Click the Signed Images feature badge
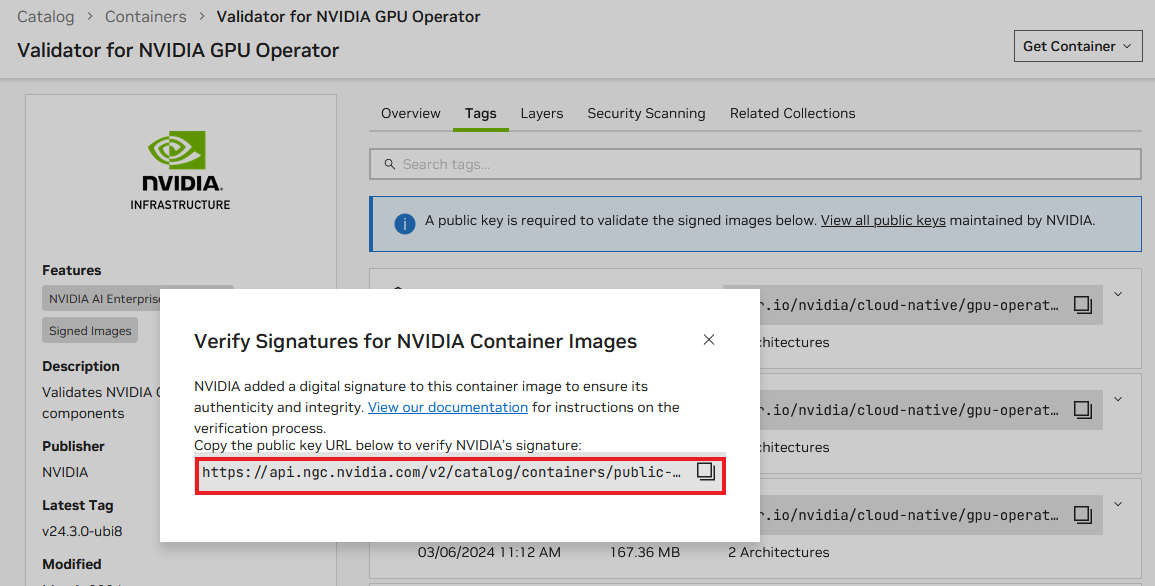This screenshot has width=1155, height=586. point(90,331)
